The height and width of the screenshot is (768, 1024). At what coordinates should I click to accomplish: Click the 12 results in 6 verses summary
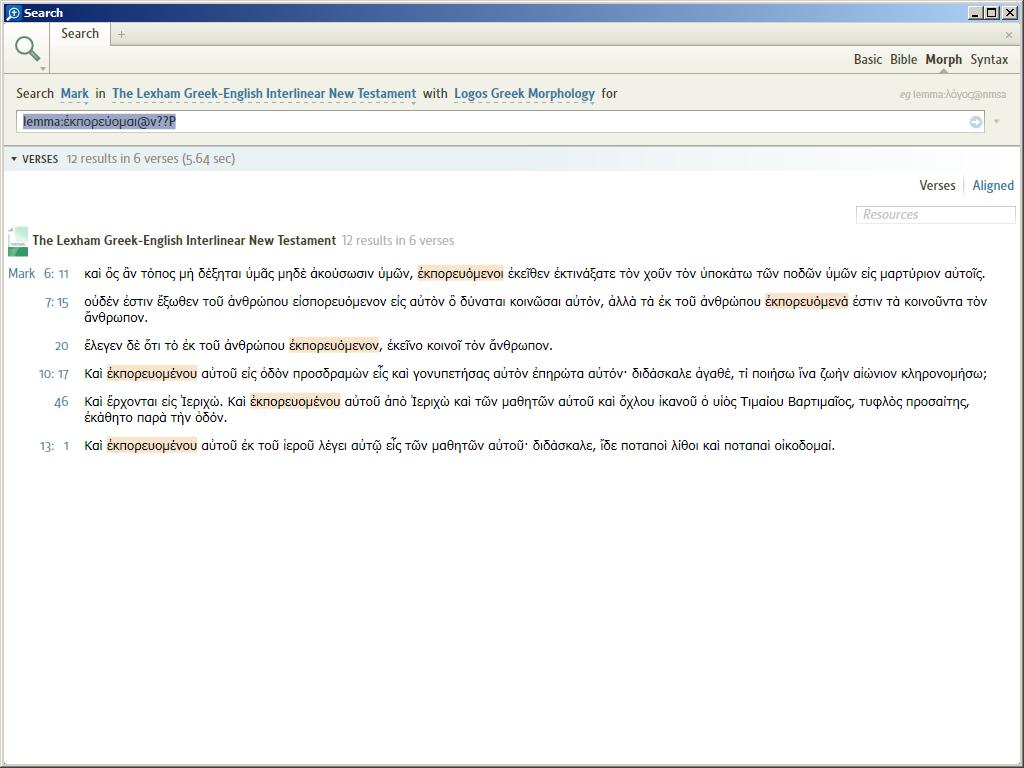398,241
